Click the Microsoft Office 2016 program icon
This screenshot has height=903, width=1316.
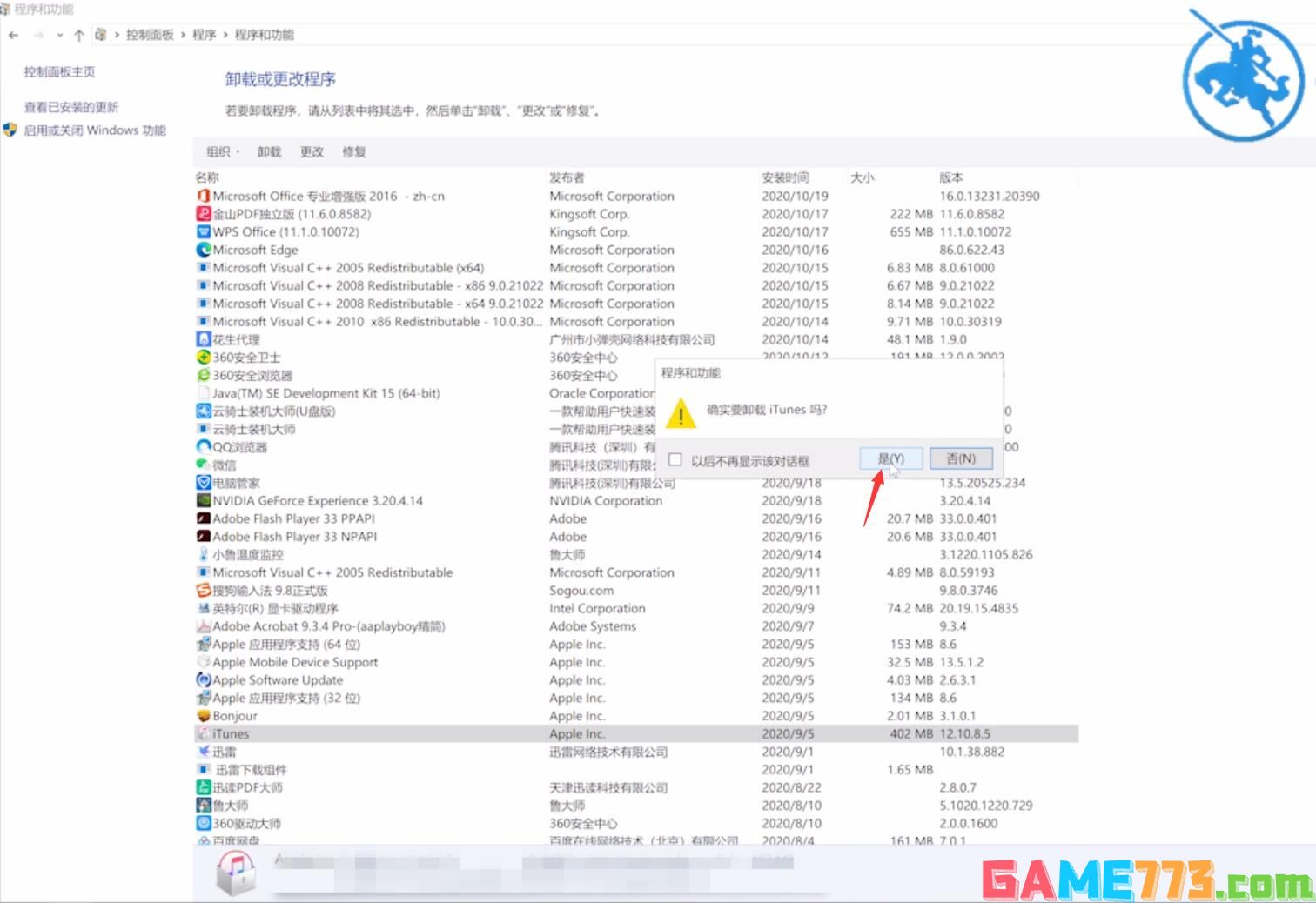[x=204, y=197]
